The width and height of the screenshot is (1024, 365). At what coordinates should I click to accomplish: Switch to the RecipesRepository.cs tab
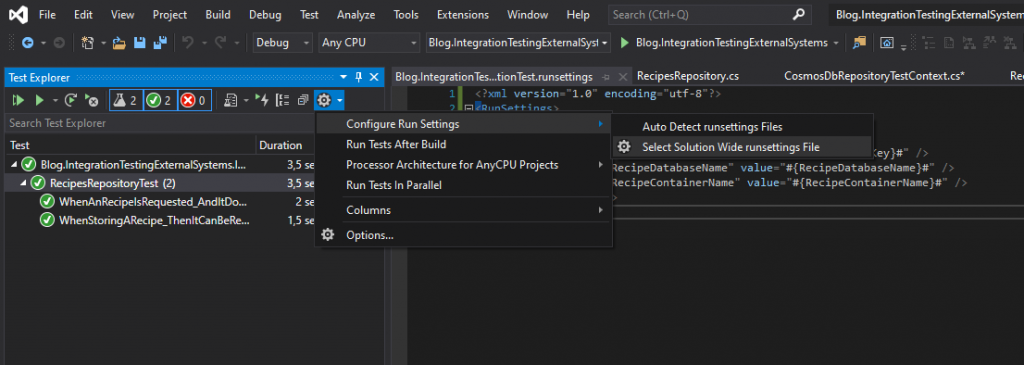tap(688, 76)
